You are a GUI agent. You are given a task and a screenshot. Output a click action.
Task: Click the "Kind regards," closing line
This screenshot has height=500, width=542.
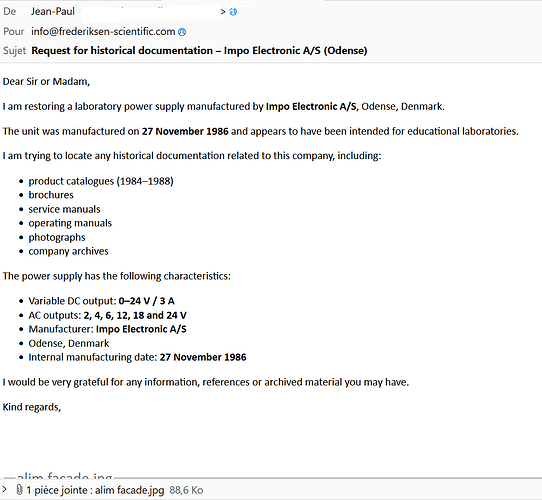(32, 407)
